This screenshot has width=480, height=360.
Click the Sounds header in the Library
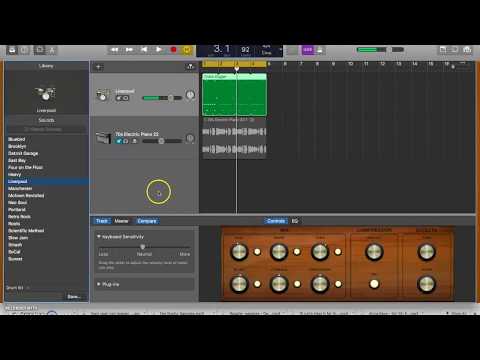[x=46, y=120]
